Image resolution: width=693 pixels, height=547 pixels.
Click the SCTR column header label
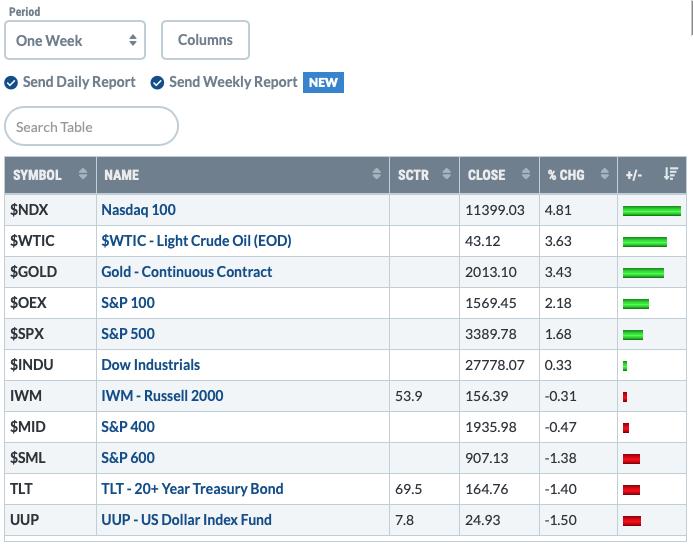(413, 175)
